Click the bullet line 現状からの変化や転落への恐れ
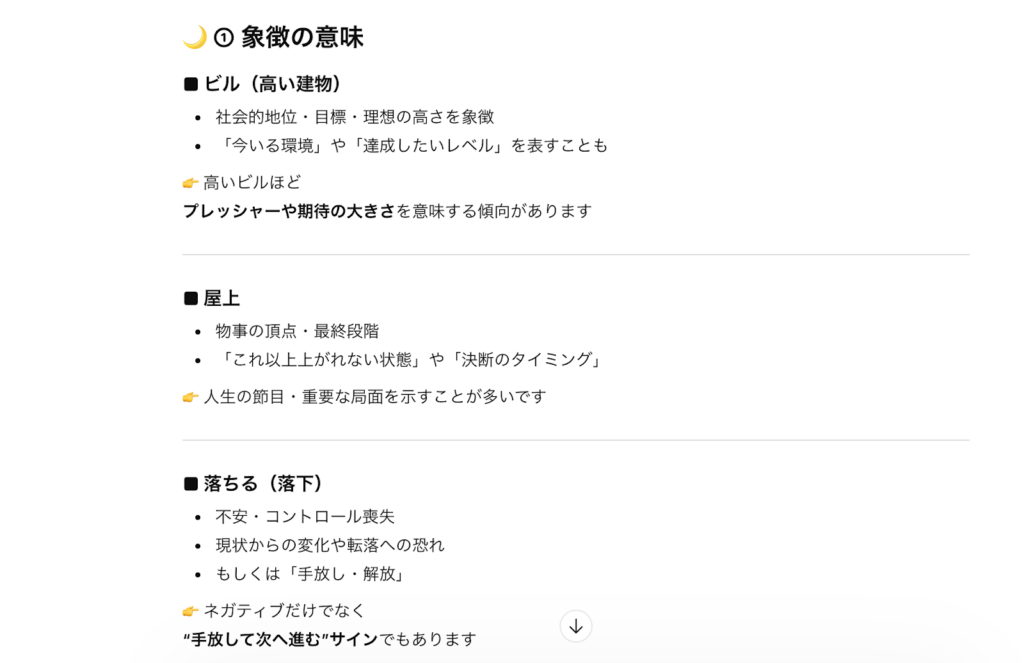 pos(330,545)
